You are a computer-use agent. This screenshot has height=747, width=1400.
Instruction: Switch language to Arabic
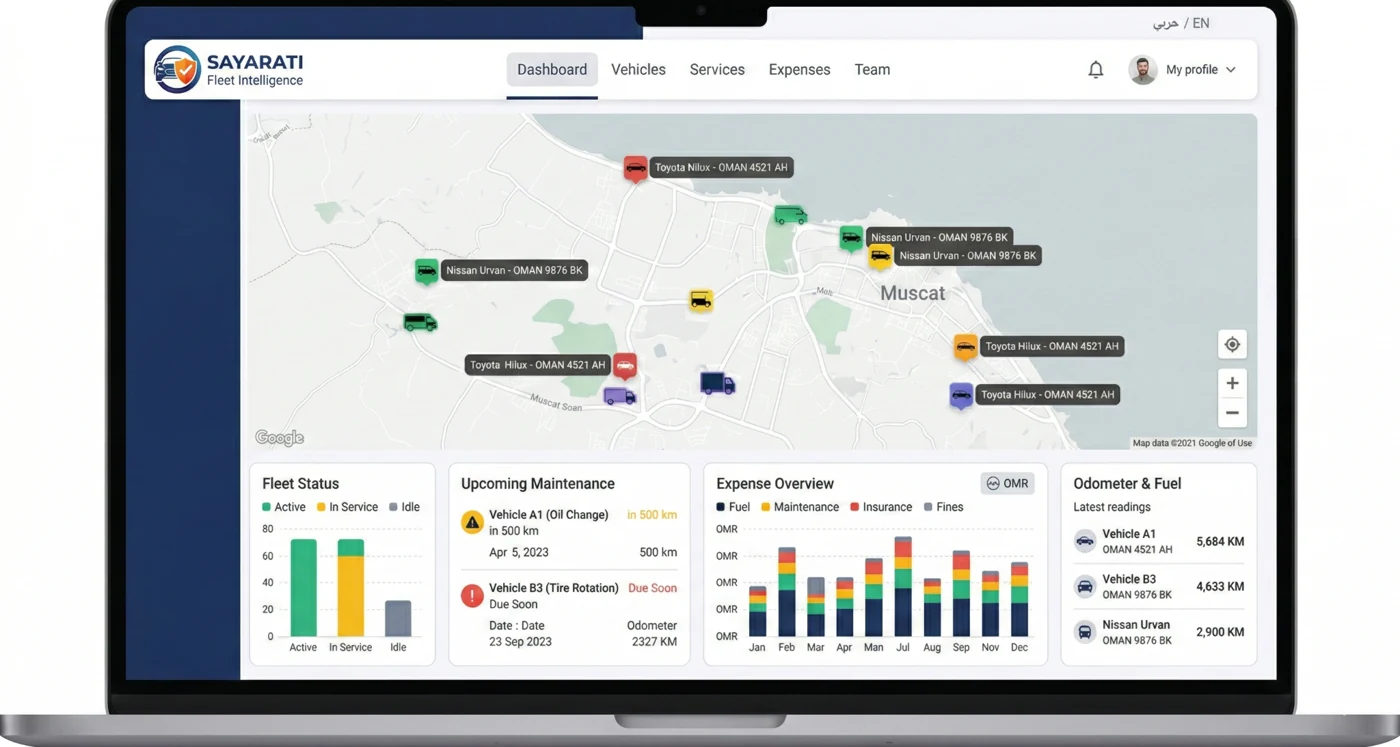pos(1165,23)
